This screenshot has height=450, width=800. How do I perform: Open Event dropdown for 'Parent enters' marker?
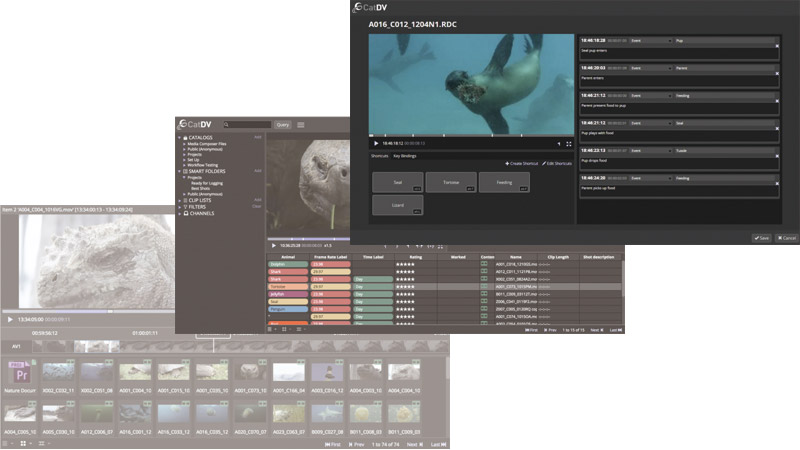pos(651,68)
